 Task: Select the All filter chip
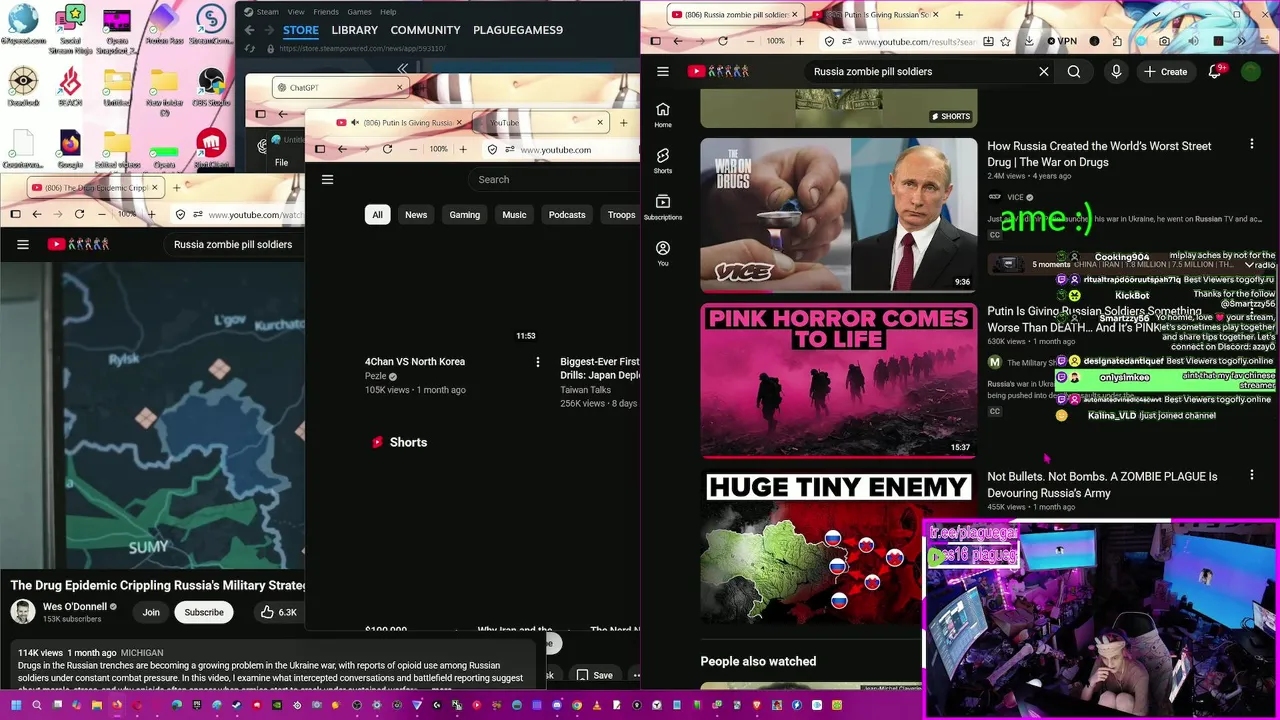click(x=377, y=214)
